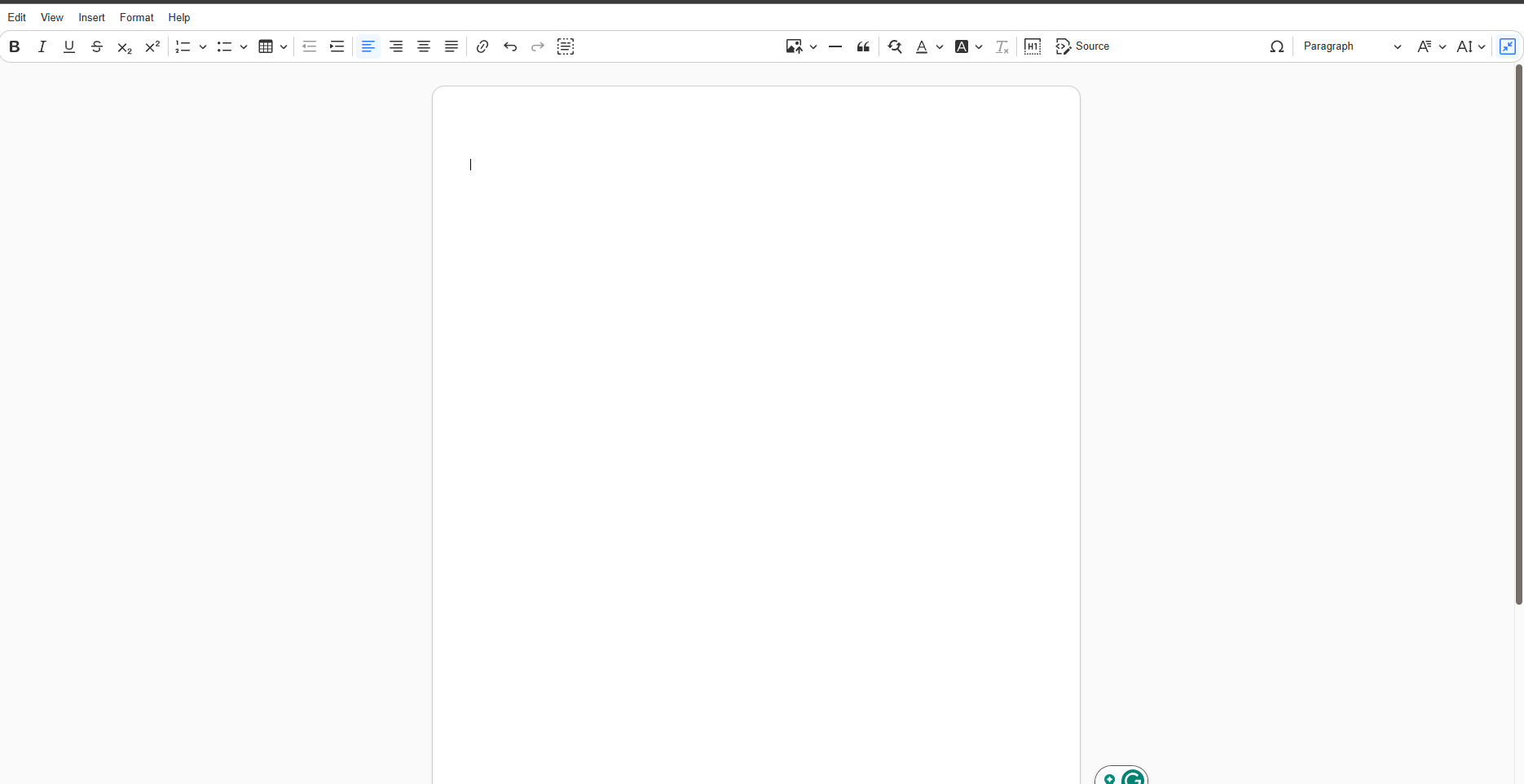Open the Format menu
This screenshot has width=1524, height=784.
point(136,17)
